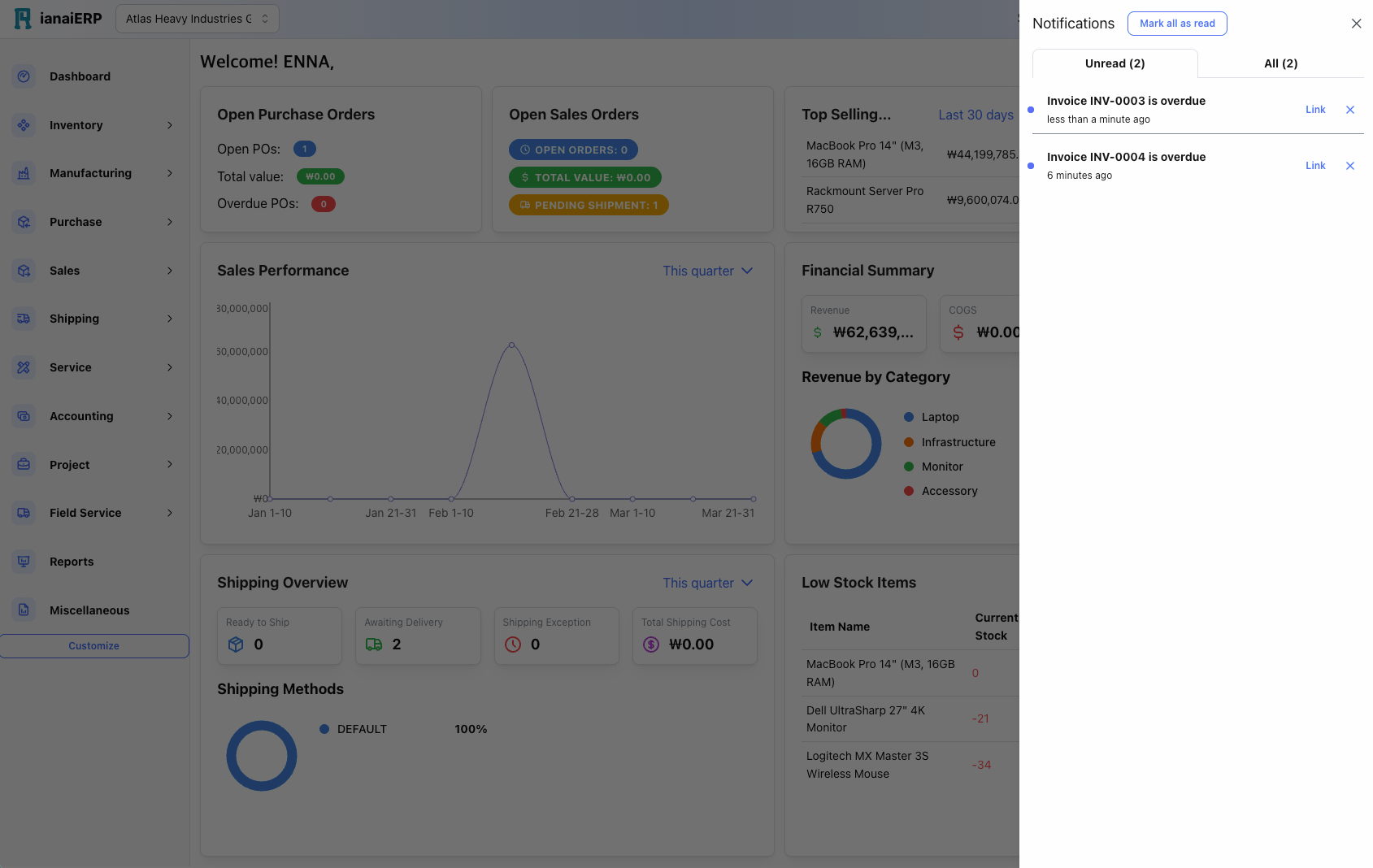Click the Miscellaneous document icon

24,610
